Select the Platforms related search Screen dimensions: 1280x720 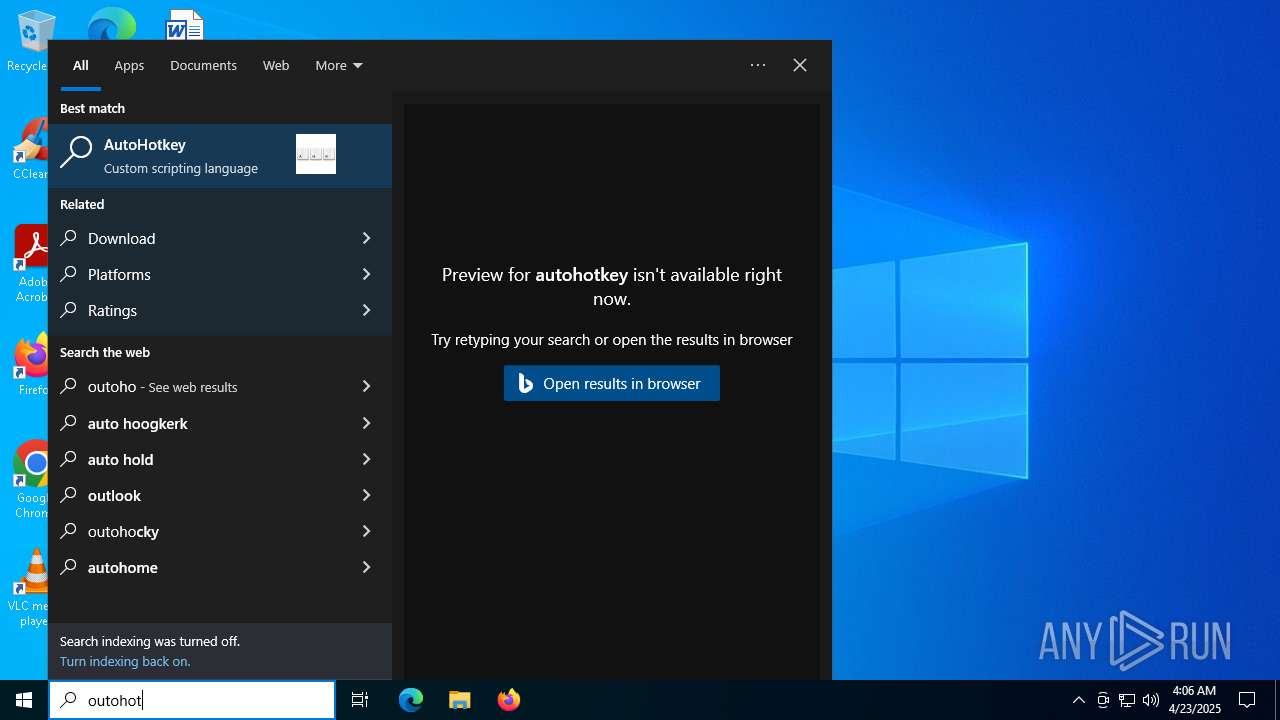click(x=196, y=274)
